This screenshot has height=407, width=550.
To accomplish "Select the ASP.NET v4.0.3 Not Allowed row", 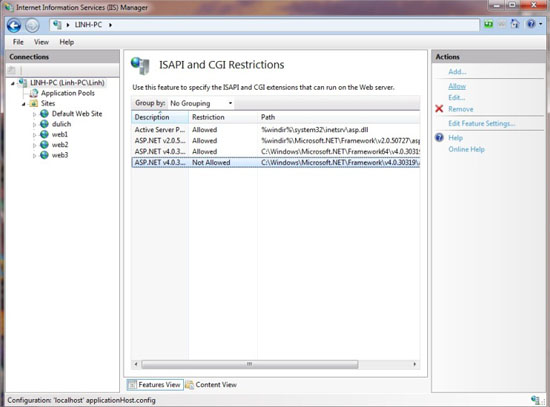I will pyautogui.click(x=276, y=162).
